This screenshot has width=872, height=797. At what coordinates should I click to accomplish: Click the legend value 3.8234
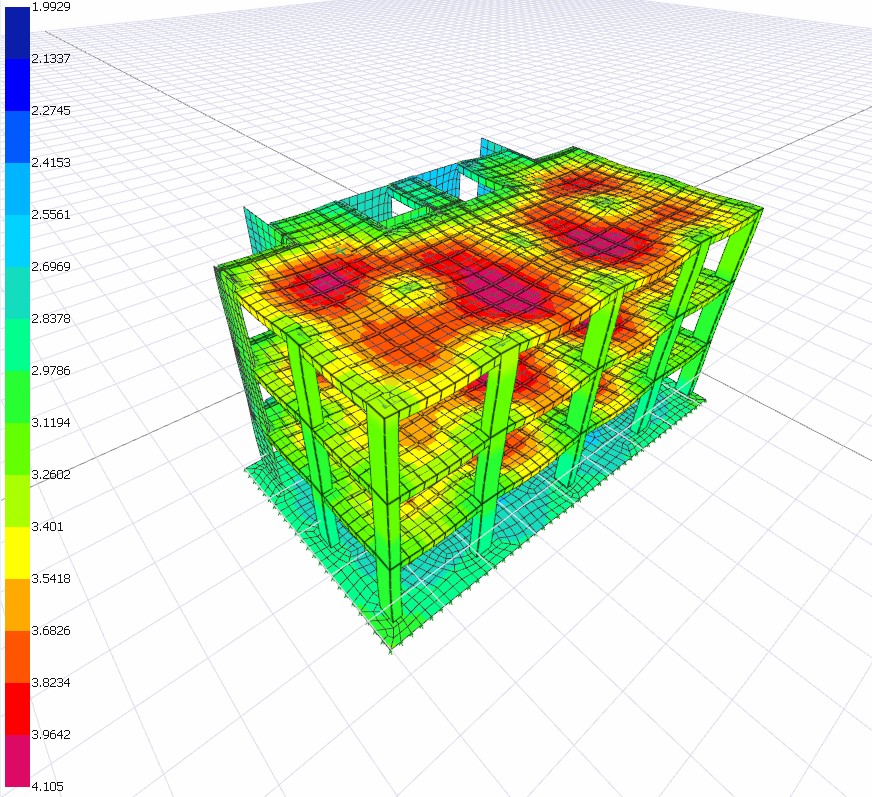[51, 682]
